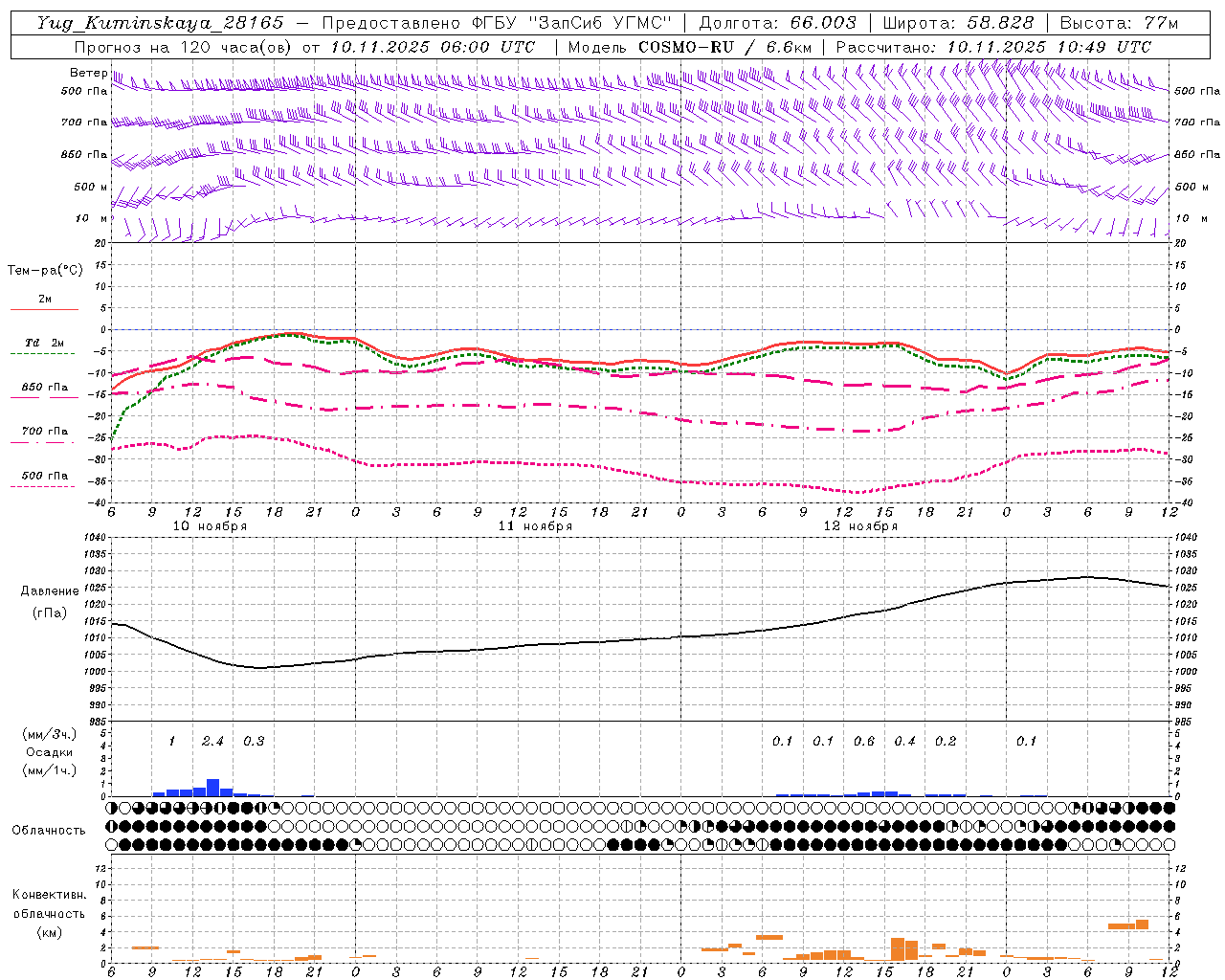Select the COSMO-RU model label in header
Viewport: 1225px width, 980px height.
679,47
